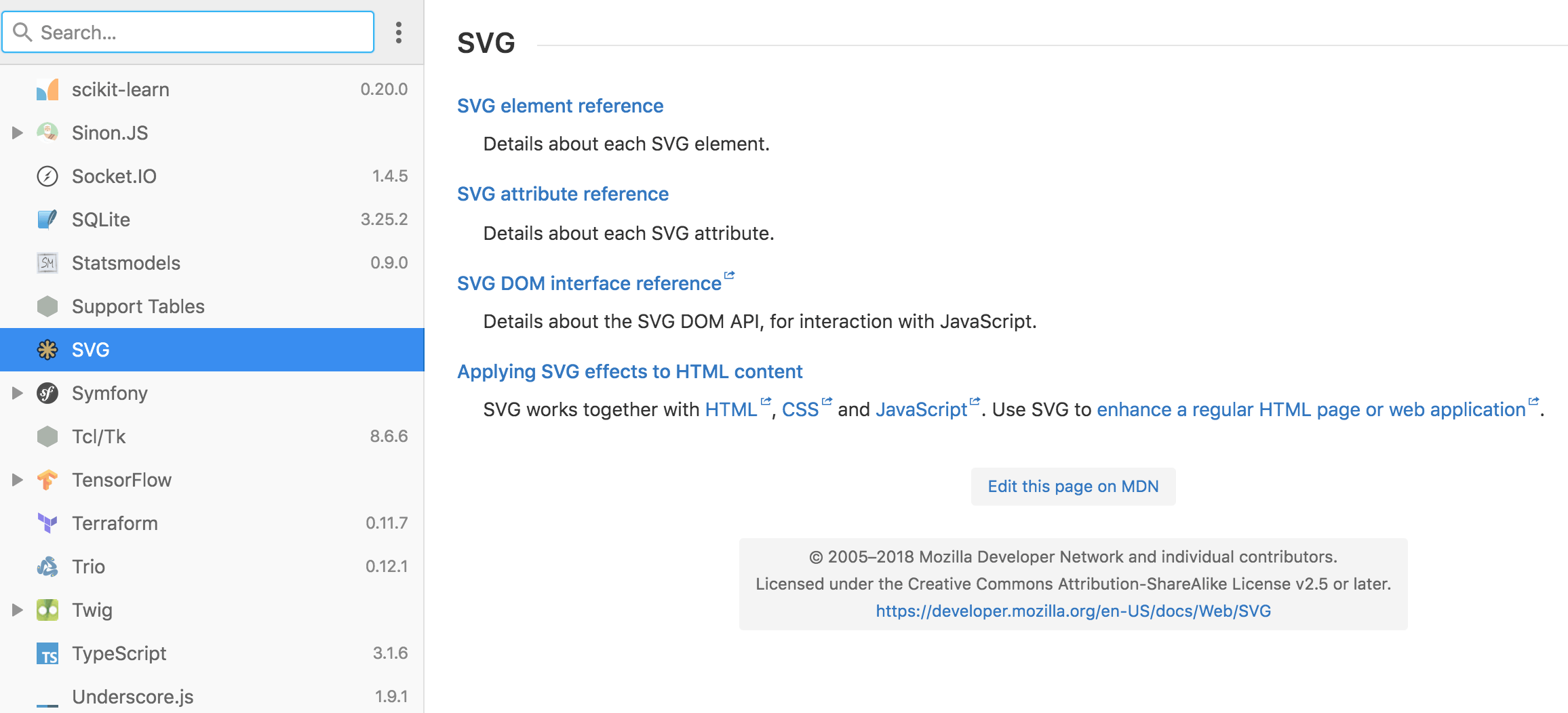Click external-link icon after SVG DOM interface reference

pyautogui.click(x=730, y=275)
